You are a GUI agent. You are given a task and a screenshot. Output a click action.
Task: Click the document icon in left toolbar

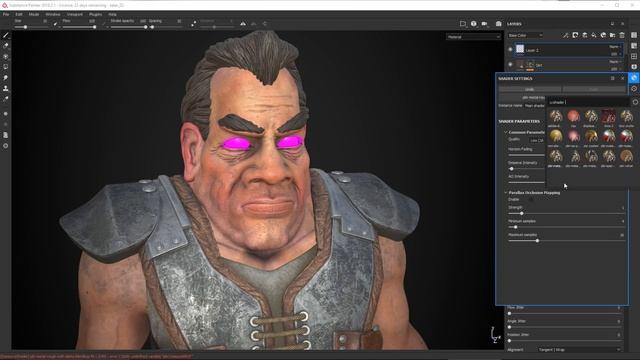(x=6, y=135)
